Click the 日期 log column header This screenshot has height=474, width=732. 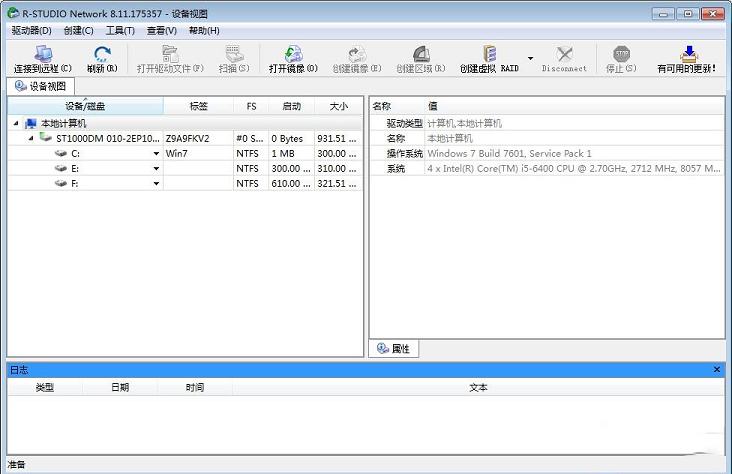[120, 387]
